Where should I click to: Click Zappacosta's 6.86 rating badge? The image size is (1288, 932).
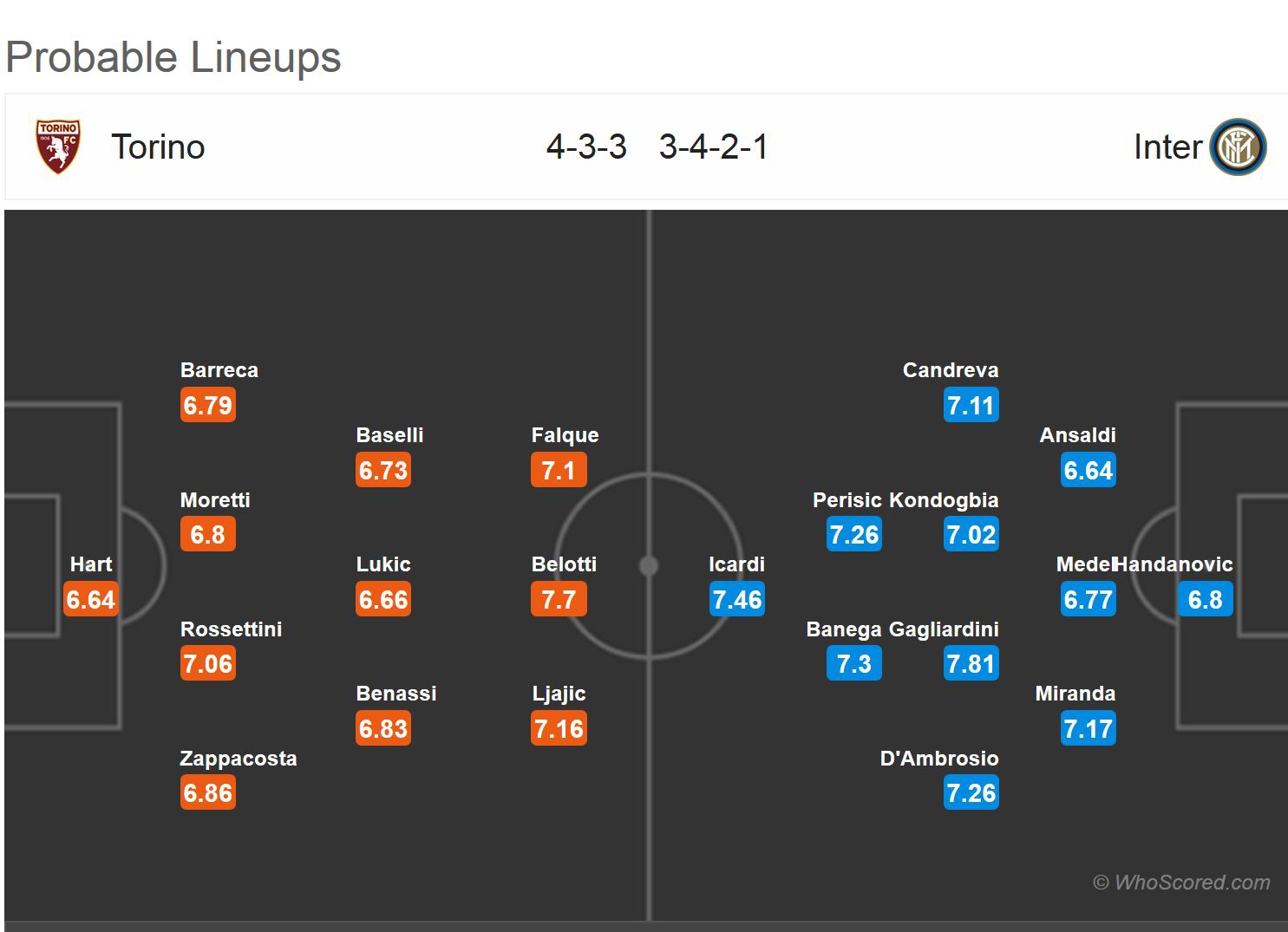208,793
